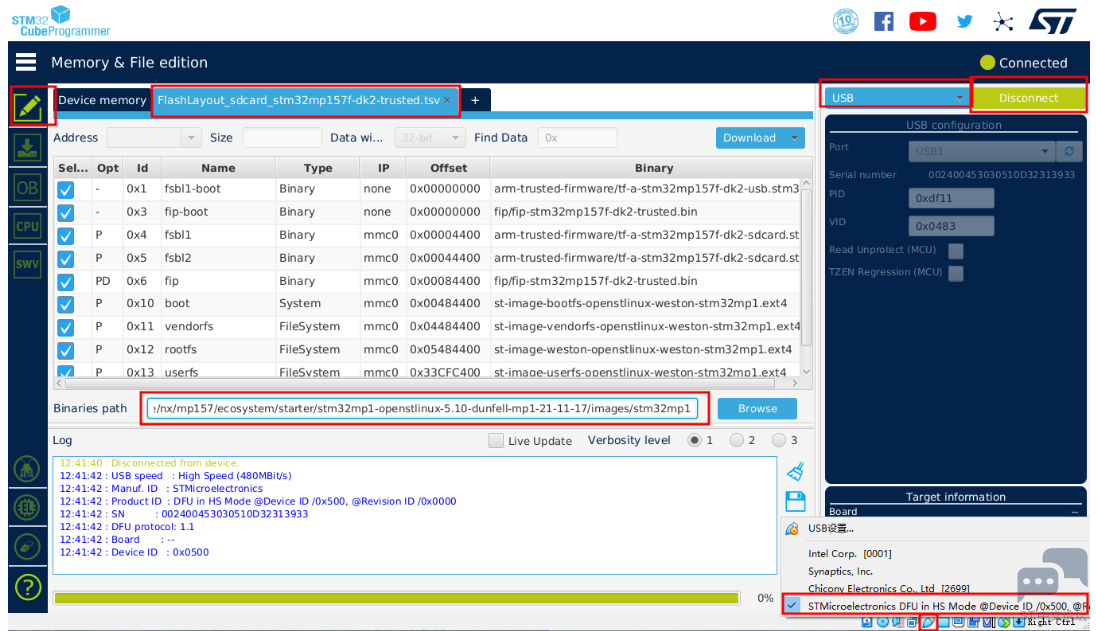Viewport: 1096px width, 631px height.
Task: Open the ST YouTube channel icon
Action: tap(923, 22)
